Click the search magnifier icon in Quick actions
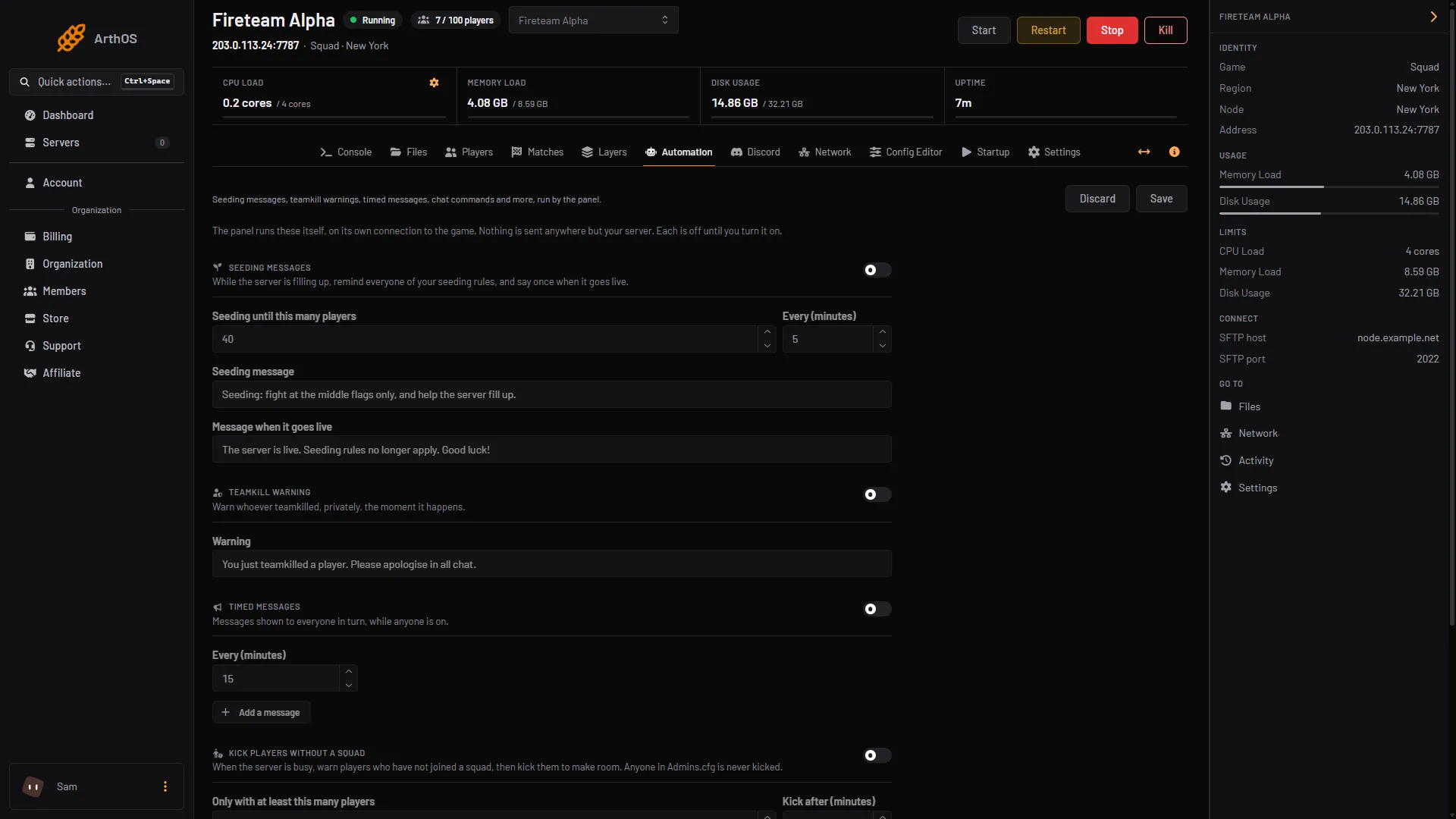 tap(25, 82)
